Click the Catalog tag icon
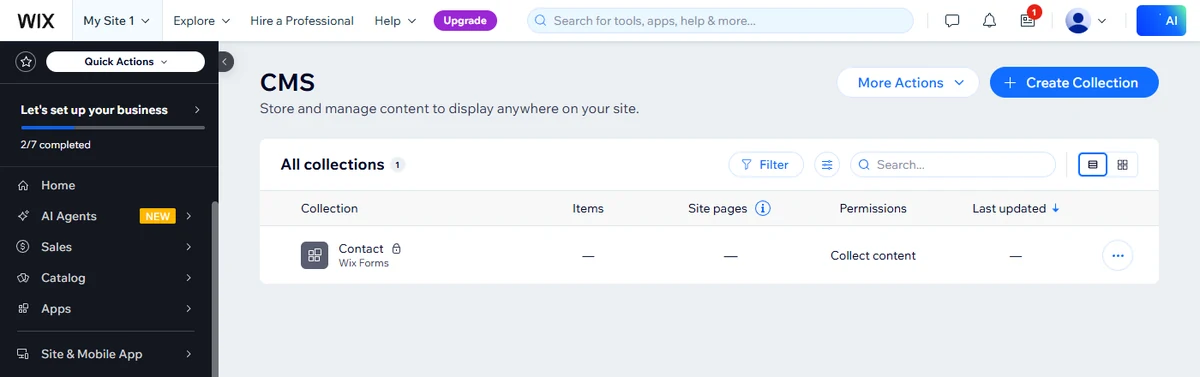The width and height of the screenshot is (1200, 377). 22,278
